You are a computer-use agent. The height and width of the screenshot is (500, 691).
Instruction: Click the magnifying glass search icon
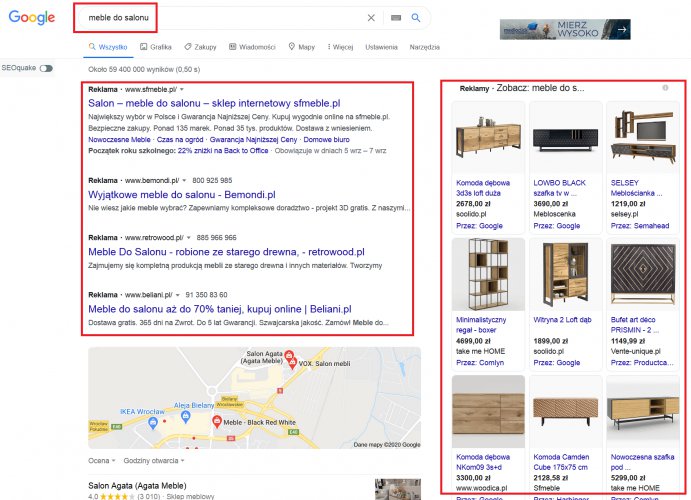click(x=417, y=18)
